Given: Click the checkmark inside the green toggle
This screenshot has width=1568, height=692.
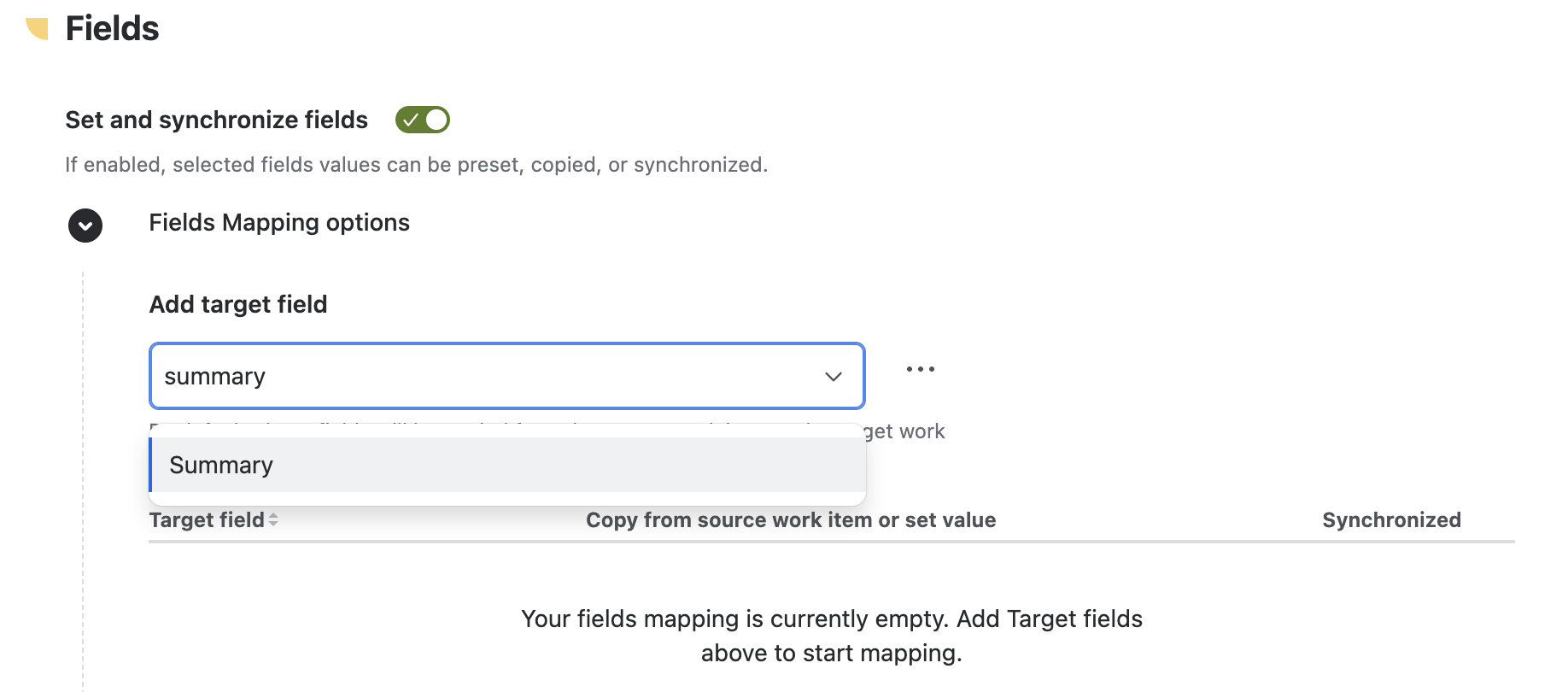Looking at the screenshot, I should coord(410,120).
